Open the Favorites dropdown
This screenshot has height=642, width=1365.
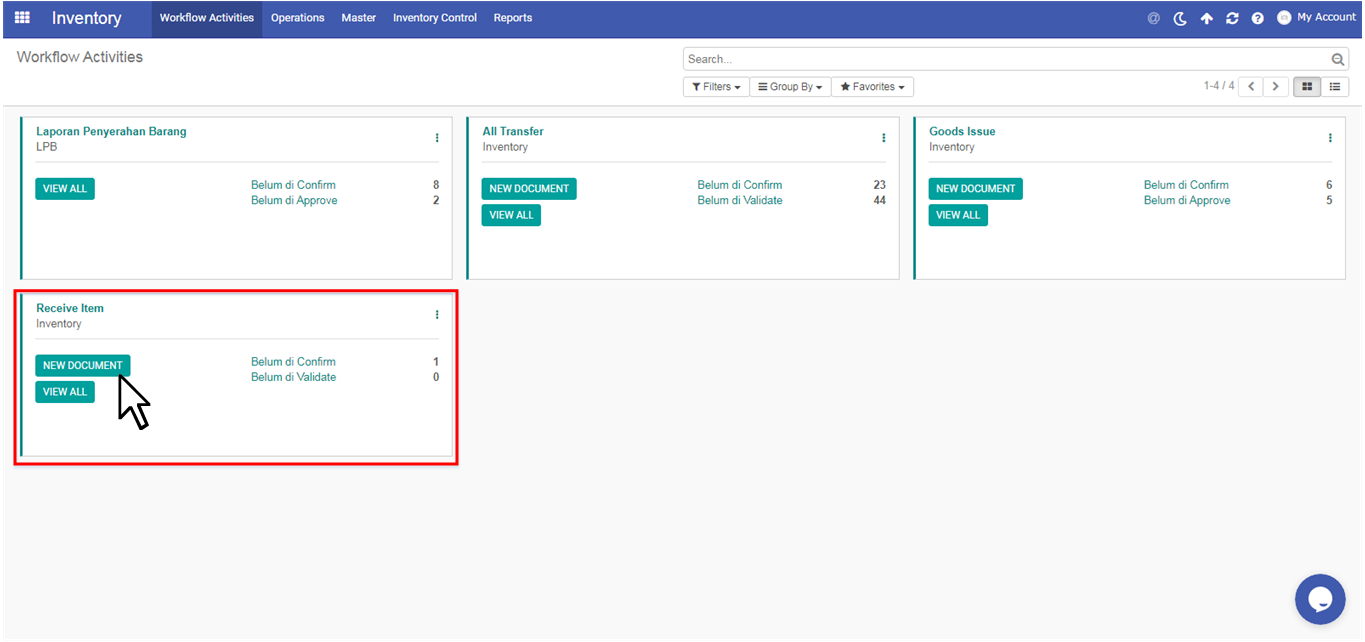[x=872, y=87]
